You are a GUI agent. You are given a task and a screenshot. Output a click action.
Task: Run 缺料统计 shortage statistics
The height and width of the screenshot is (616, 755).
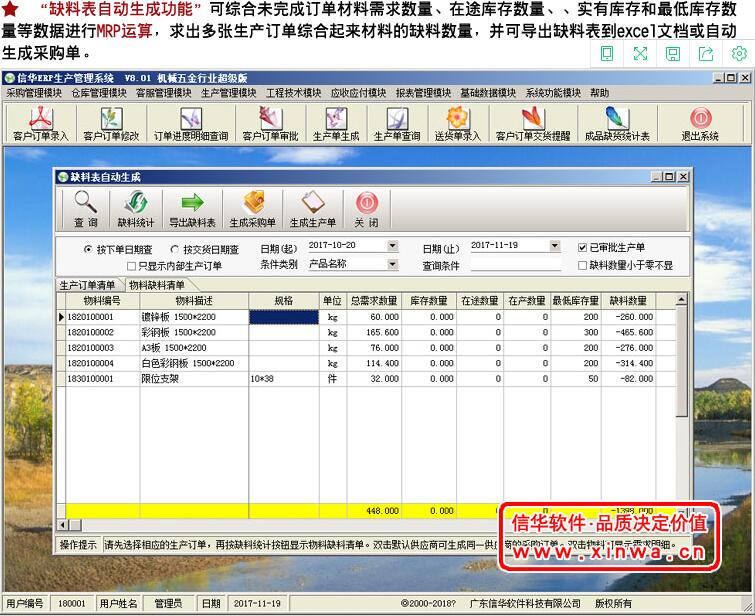click(x=136, y=209)
